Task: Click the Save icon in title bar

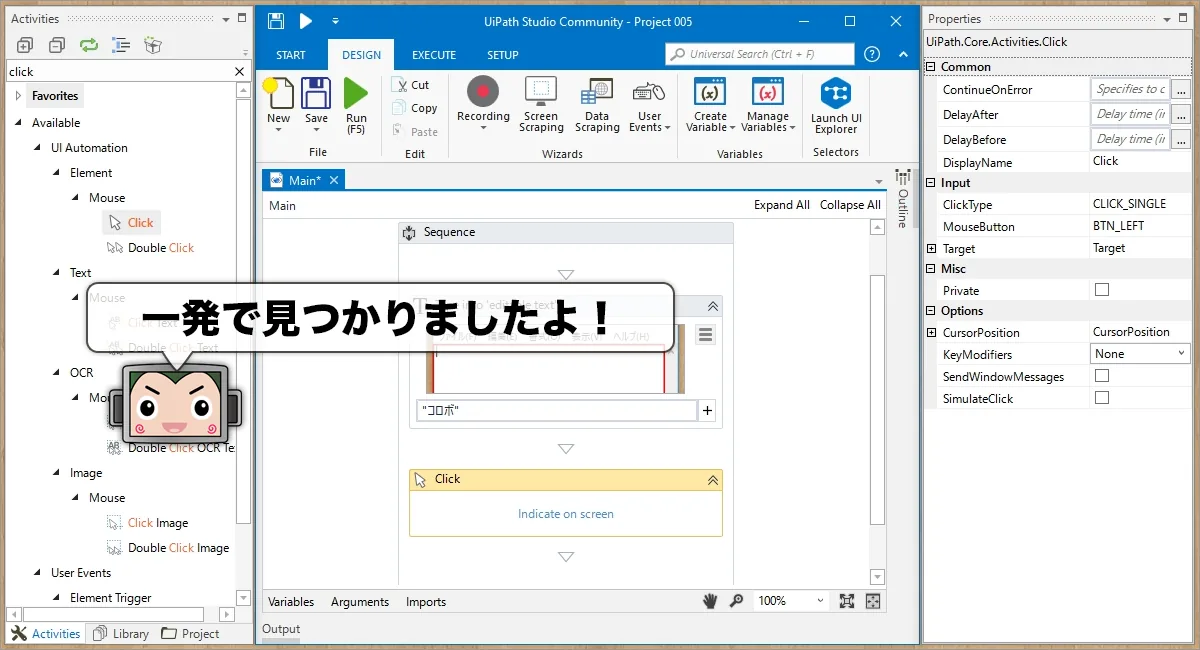Action: [x=276, y=21]
